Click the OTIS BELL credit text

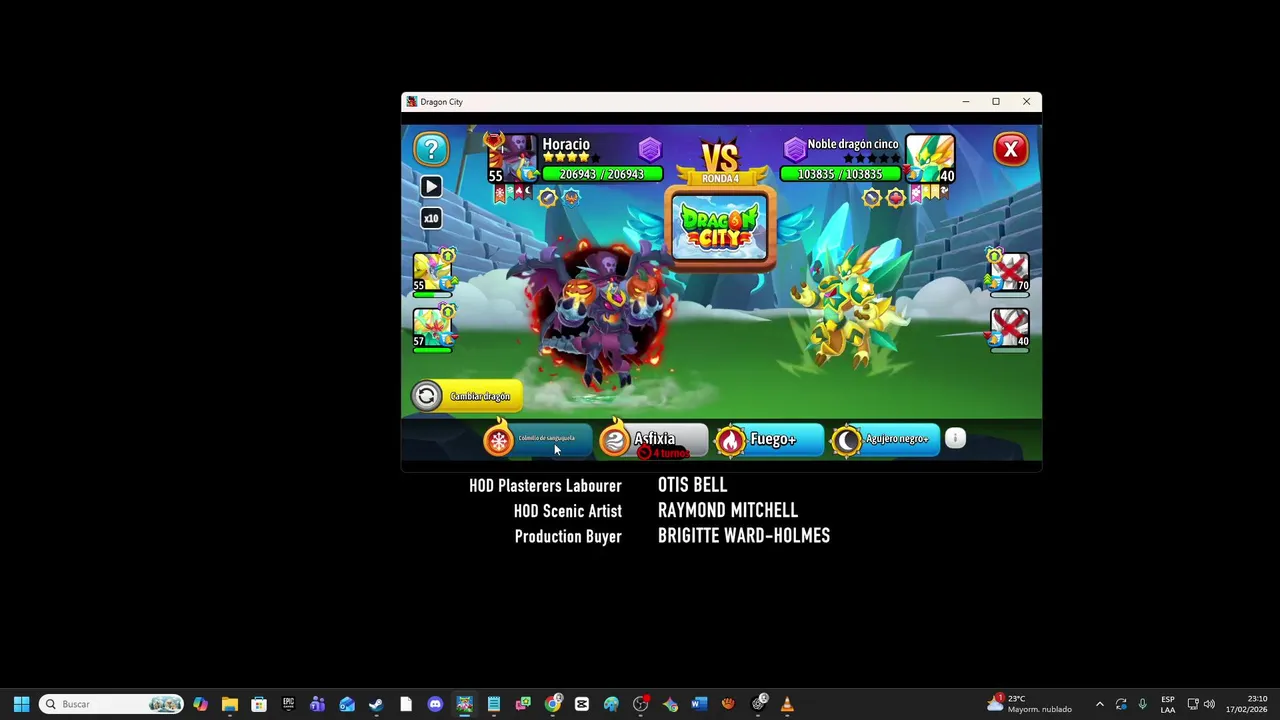pyautogui.click(x=692, y=485)
